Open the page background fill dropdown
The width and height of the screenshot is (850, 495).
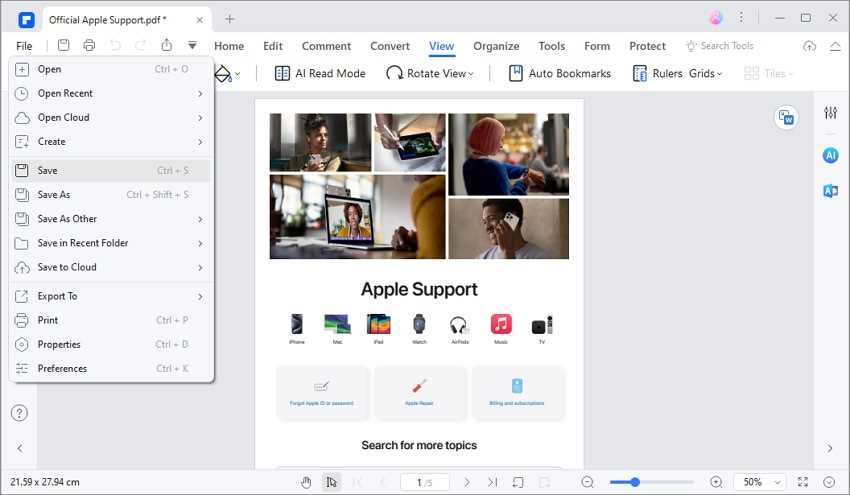[x=228, y=73]
